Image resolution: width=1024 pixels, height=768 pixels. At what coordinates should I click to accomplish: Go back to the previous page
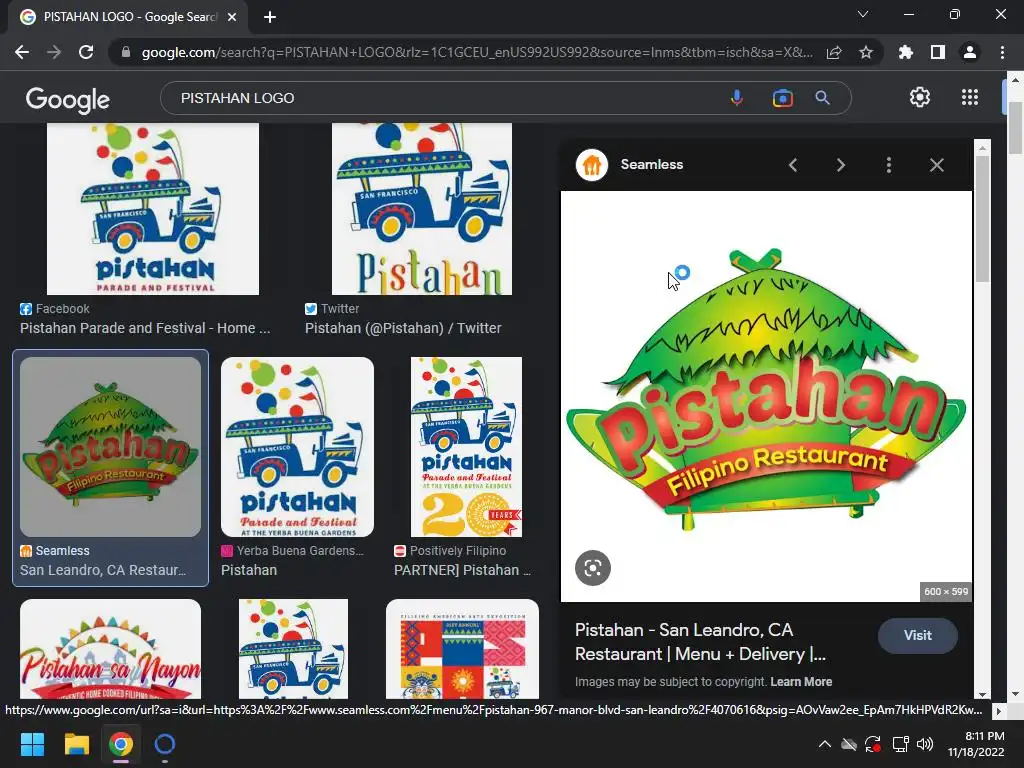tap(22, 52)
